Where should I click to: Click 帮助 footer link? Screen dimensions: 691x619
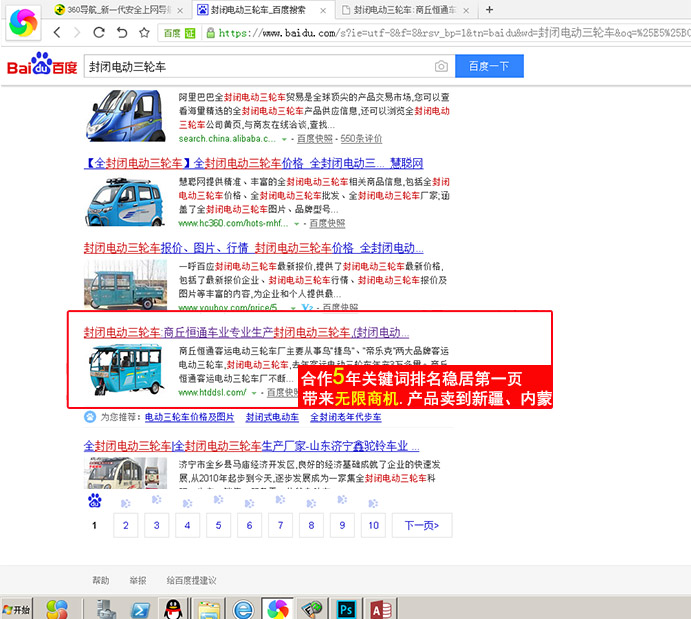click(100, 580)
